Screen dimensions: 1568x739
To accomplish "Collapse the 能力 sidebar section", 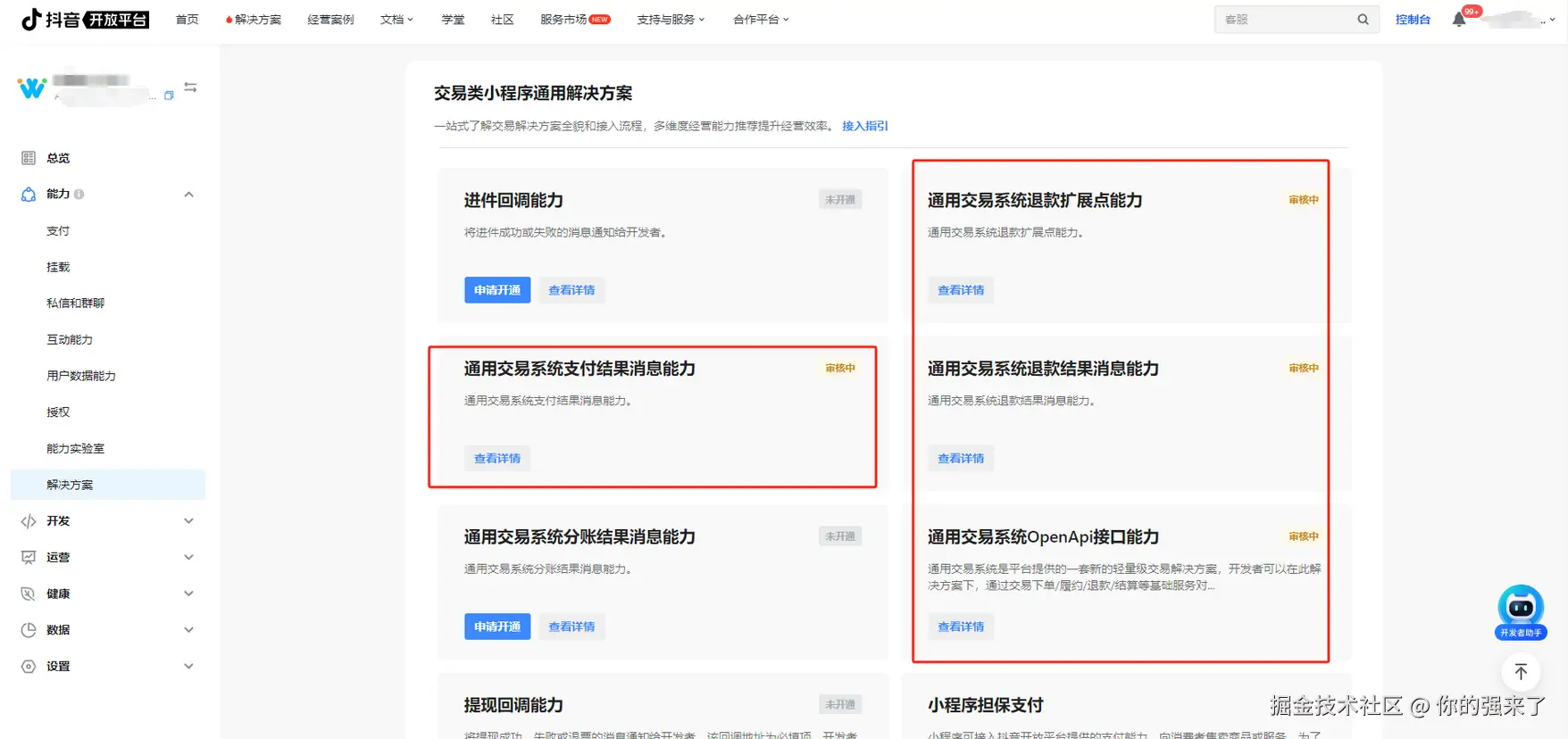I will (x=188, y=194).
